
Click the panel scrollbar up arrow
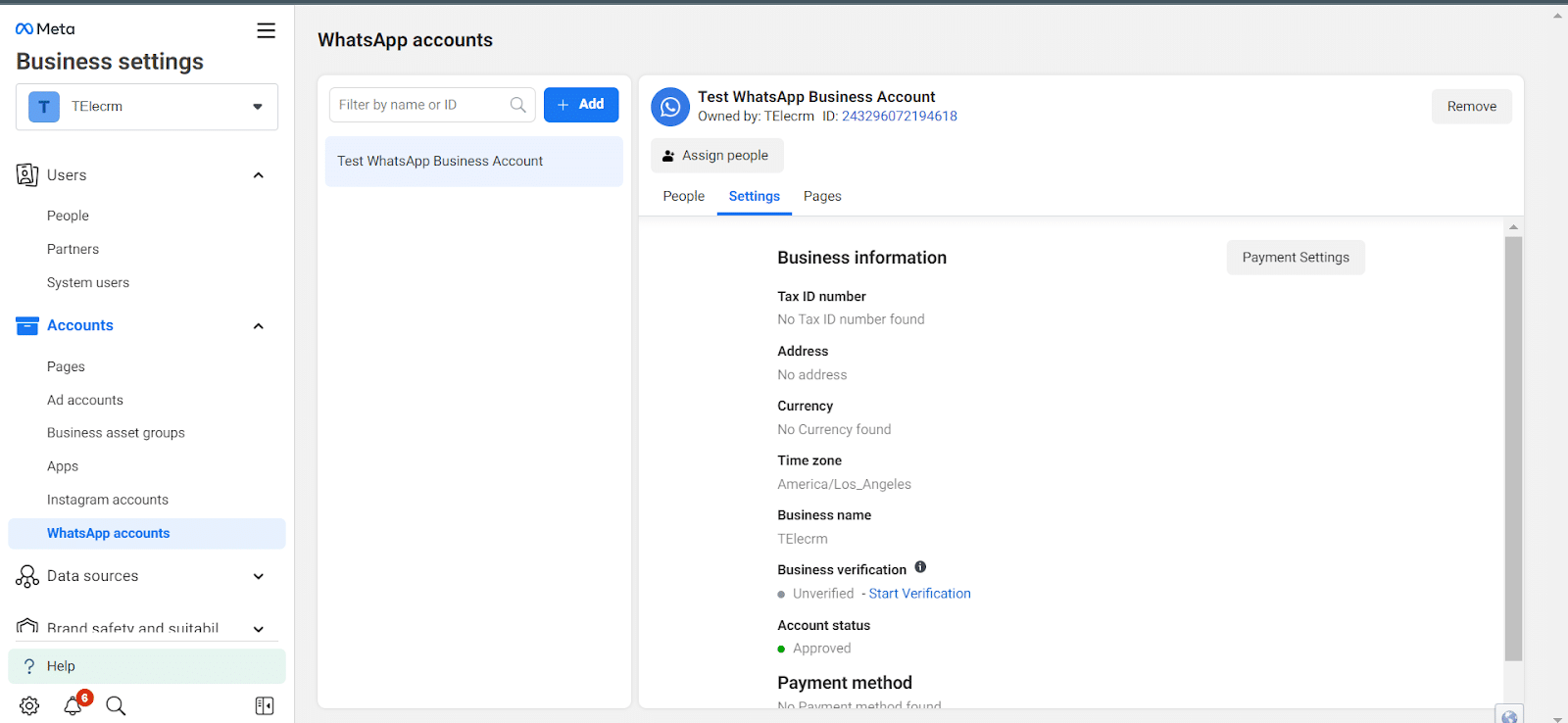point(1513,227)
